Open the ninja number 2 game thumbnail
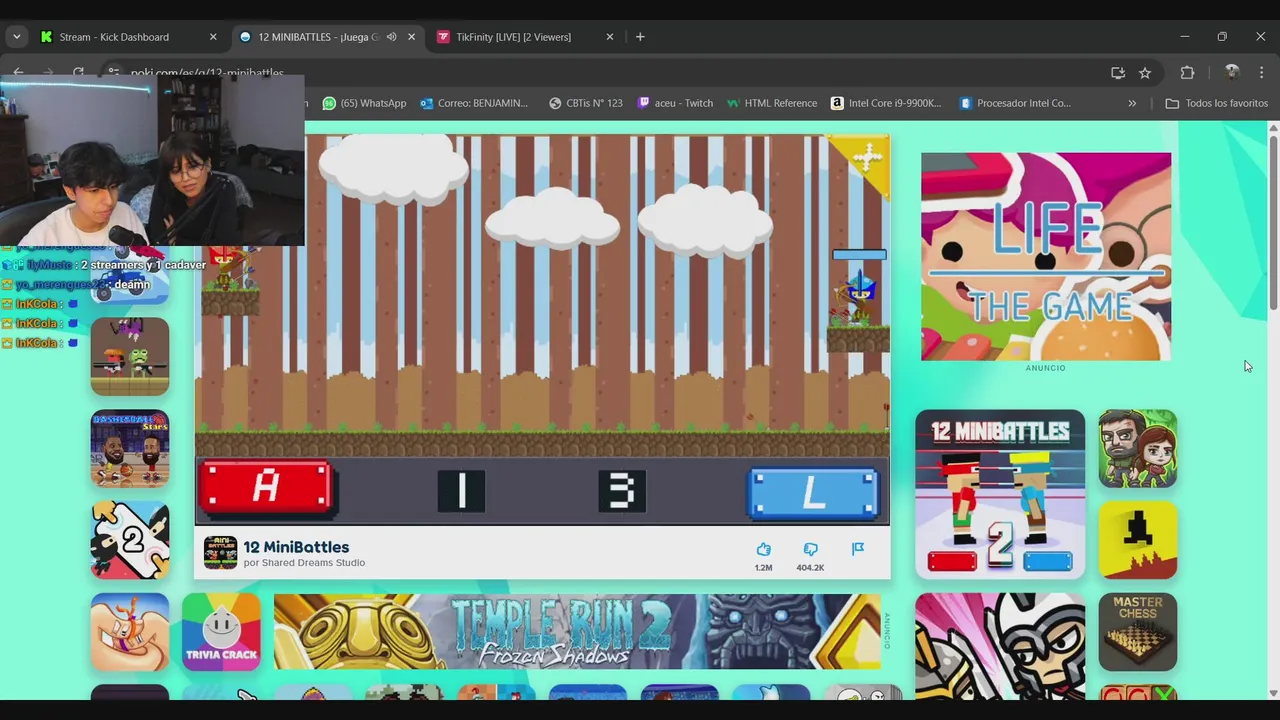The width and height of the screenshot is (1280, 720). [x=130, y=540]
